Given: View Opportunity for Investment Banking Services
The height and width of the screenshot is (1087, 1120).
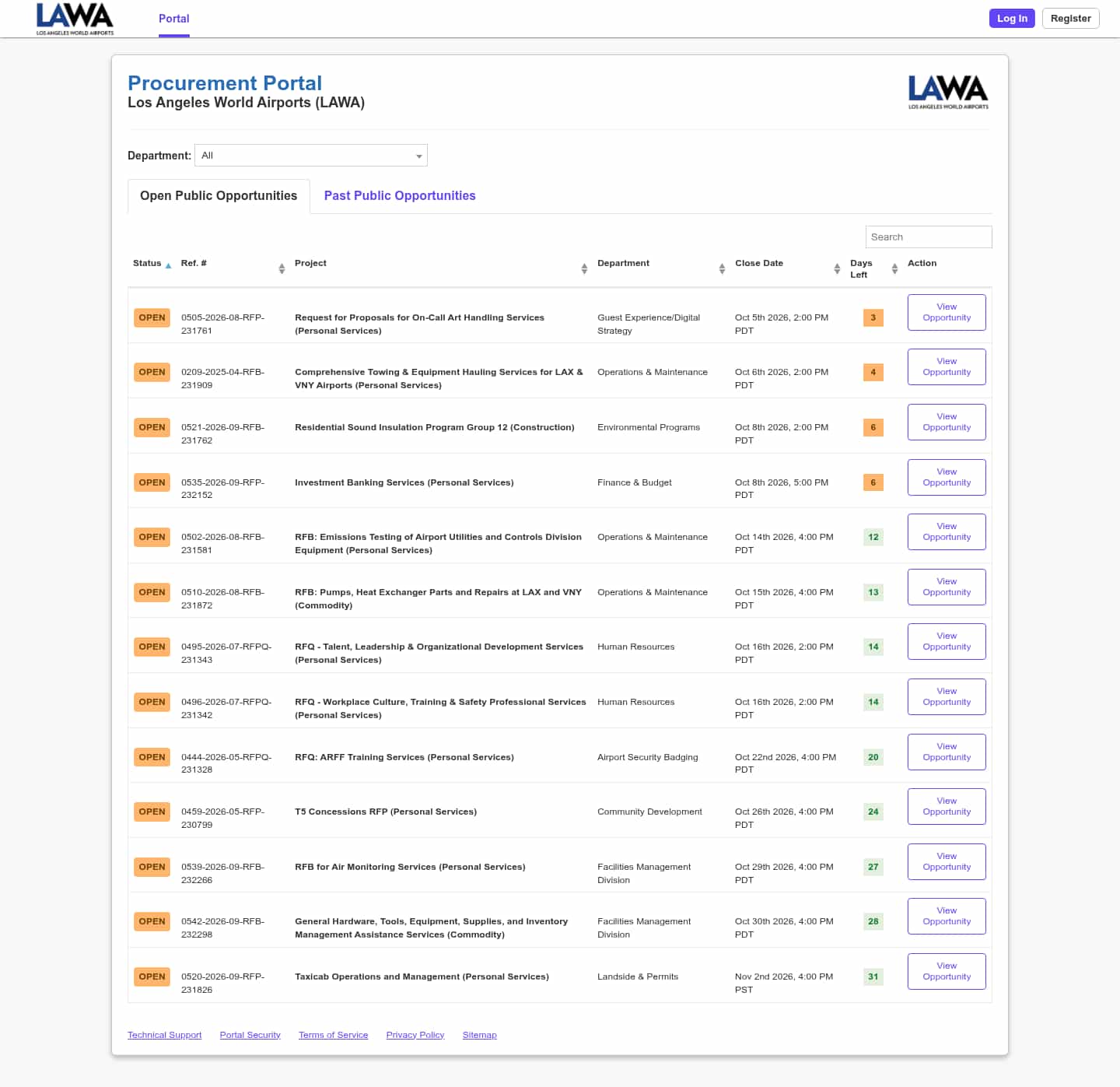Looking at the screenshot, I should 947,477.
